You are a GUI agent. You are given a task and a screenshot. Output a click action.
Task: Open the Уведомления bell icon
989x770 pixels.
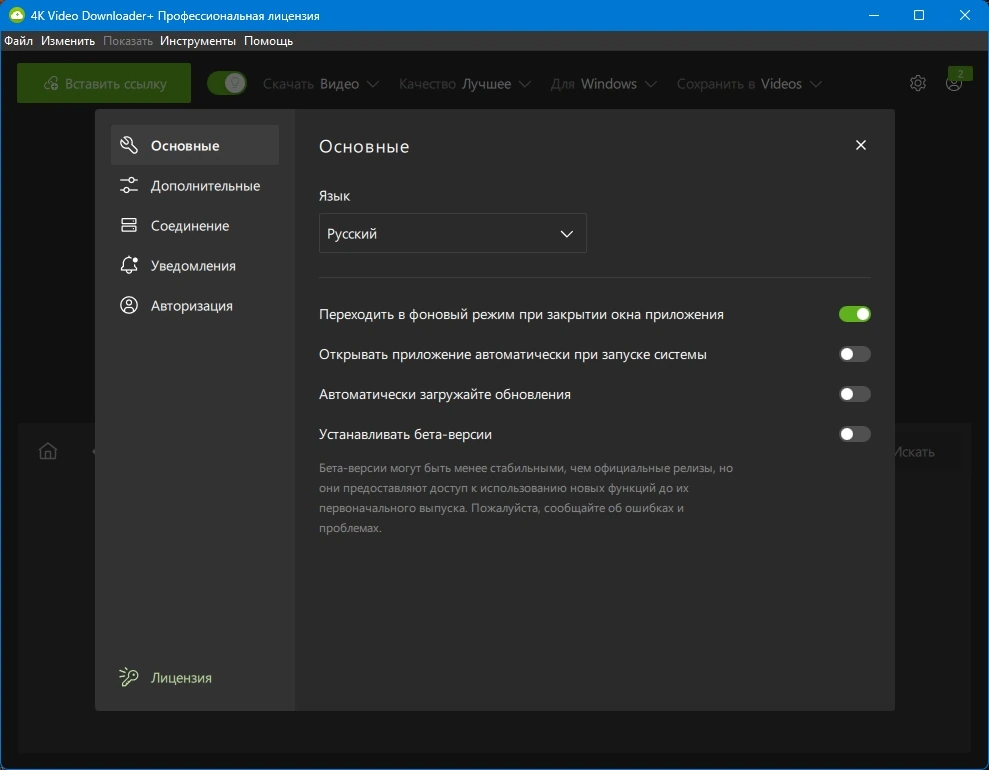(x=129, y=265)
